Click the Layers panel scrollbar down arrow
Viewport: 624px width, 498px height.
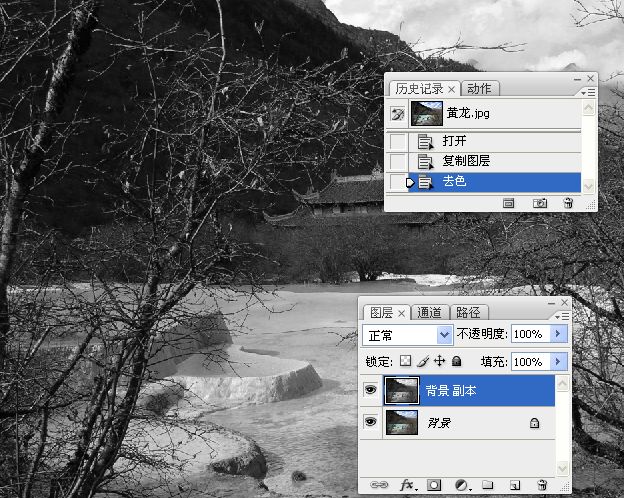point(562,468)
